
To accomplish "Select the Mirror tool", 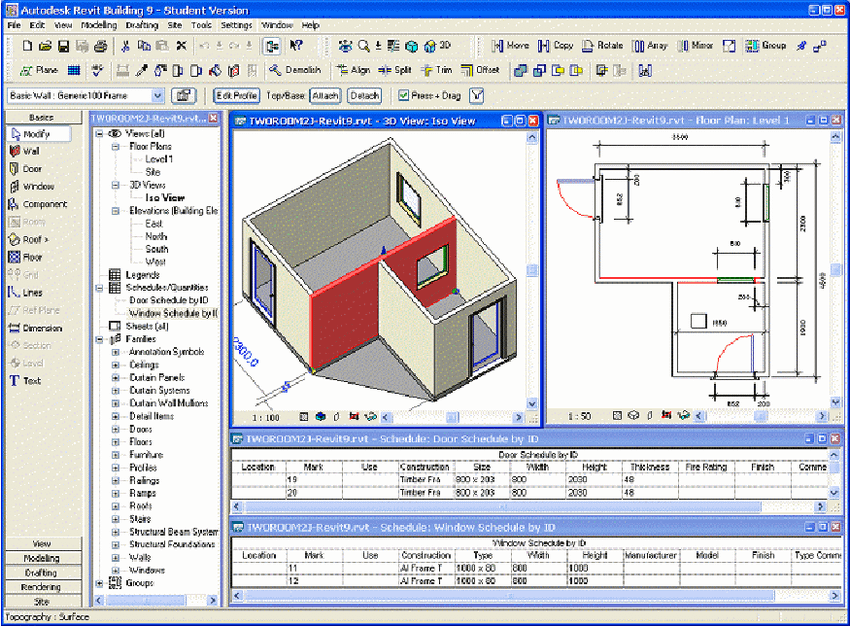I will (x=696, y=46).
